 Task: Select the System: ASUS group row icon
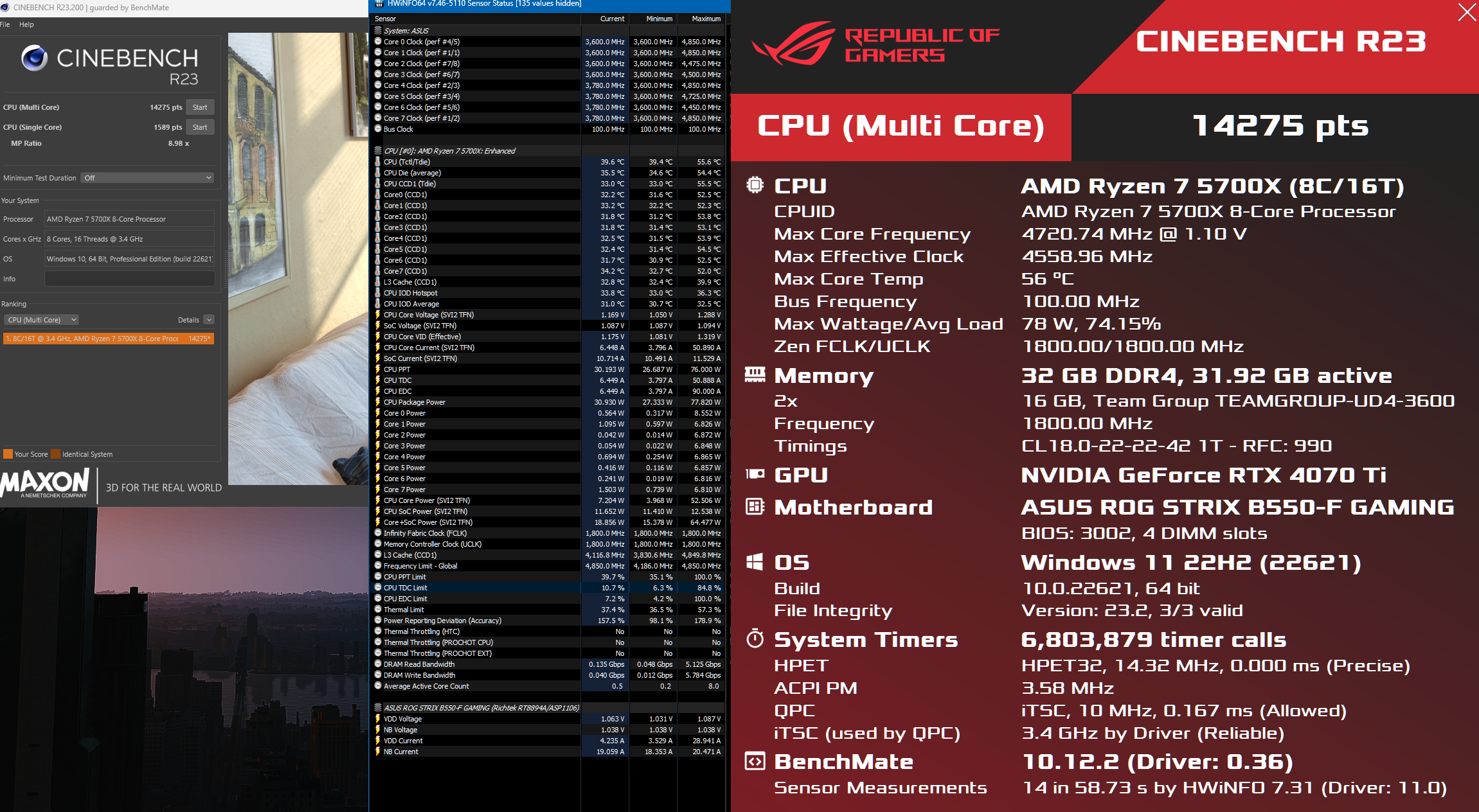(378, 30)
